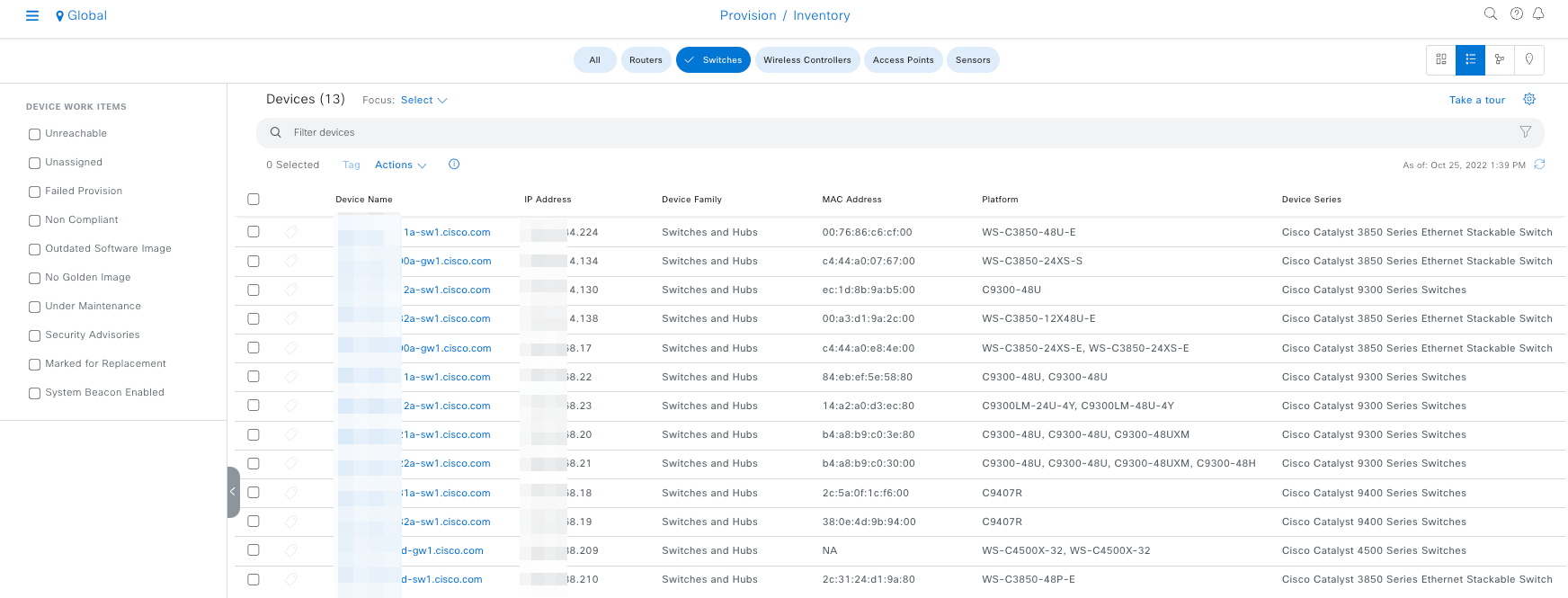
Task: Select all devices with header checkbox
Action: 254,199
